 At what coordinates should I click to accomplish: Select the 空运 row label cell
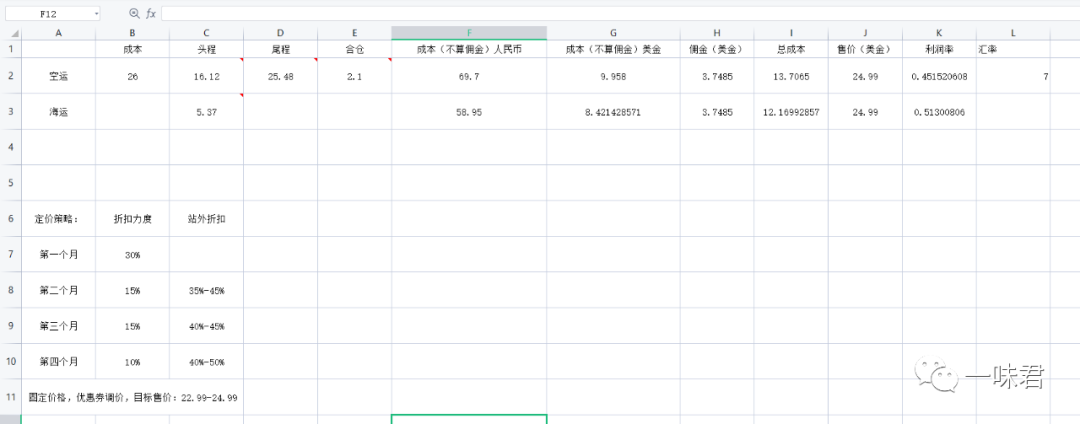(x=59, y=76)
